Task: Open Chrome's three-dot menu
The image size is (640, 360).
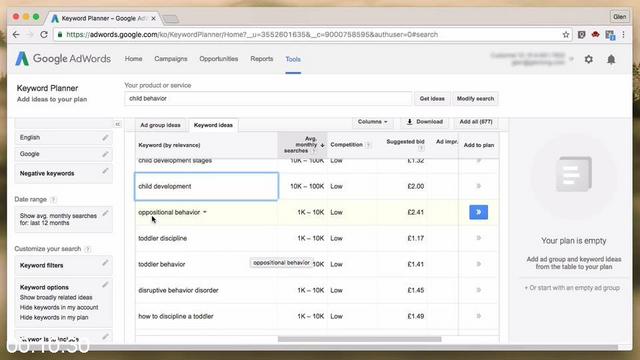Action: click(624, 35)
